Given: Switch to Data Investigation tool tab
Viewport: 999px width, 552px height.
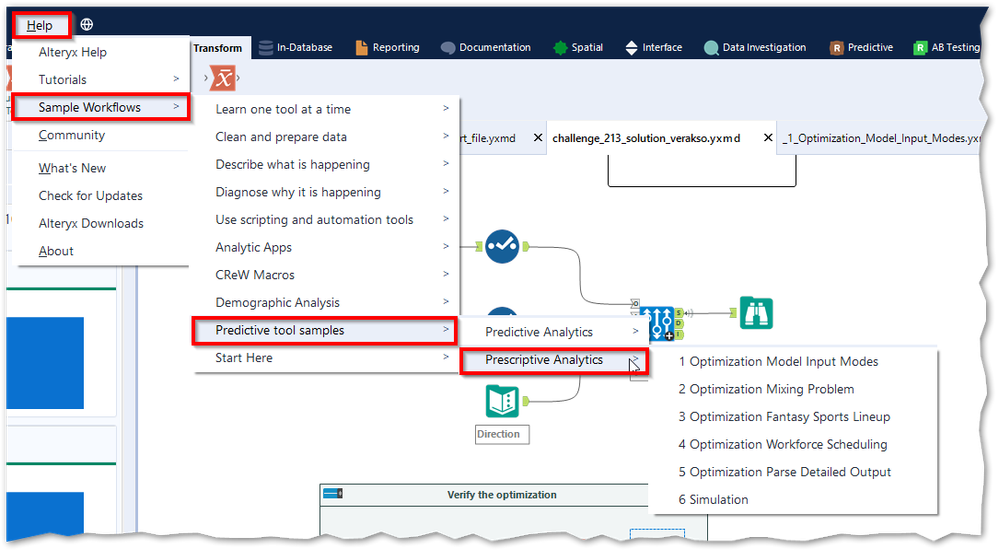Looking at the screenshot, I should [755, 47].
